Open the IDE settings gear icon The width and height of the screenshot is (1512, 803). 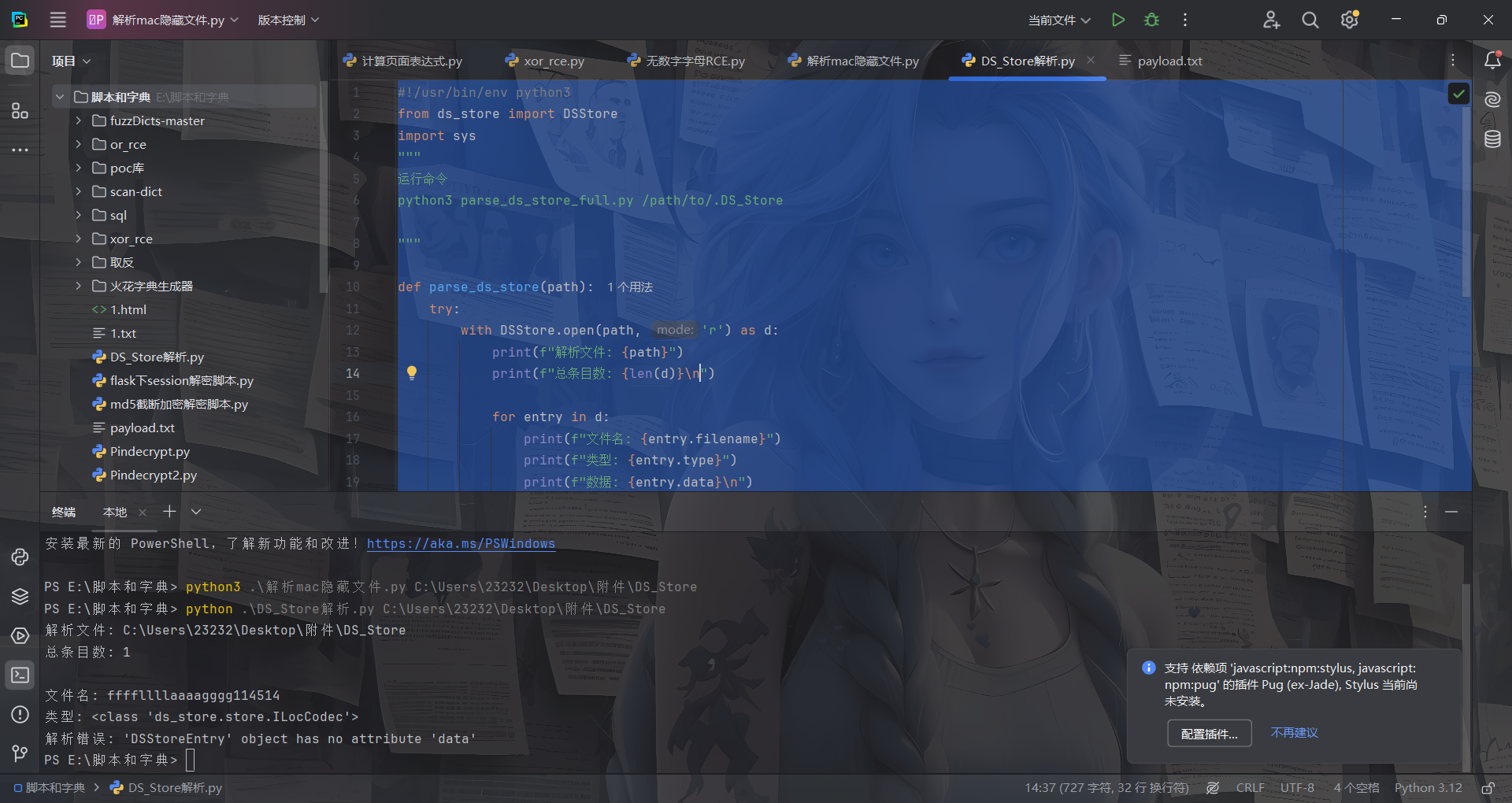[x=1350, y=20]
